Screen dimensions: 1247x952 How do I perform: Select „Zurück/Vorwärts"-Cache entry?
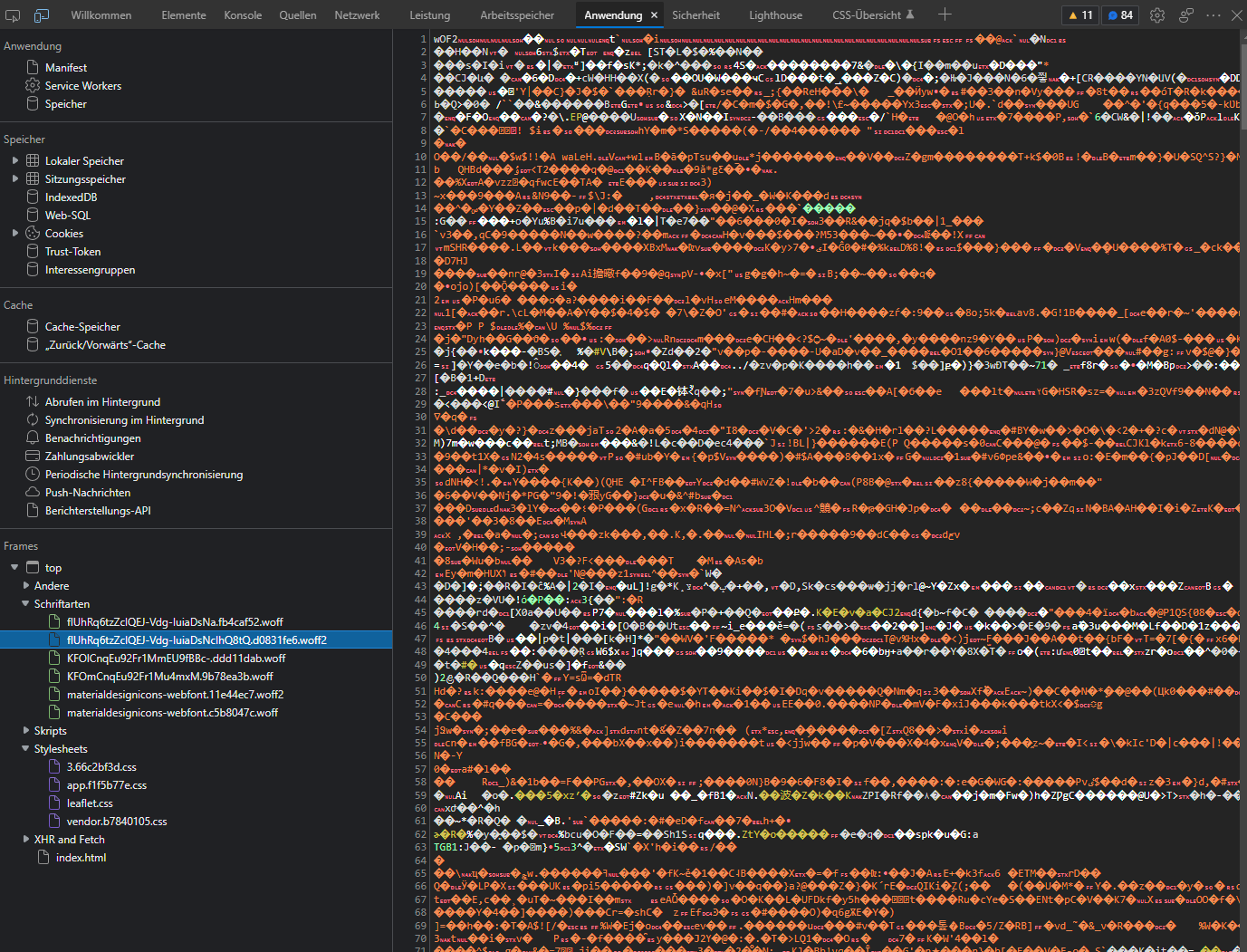tap(105, 345)
